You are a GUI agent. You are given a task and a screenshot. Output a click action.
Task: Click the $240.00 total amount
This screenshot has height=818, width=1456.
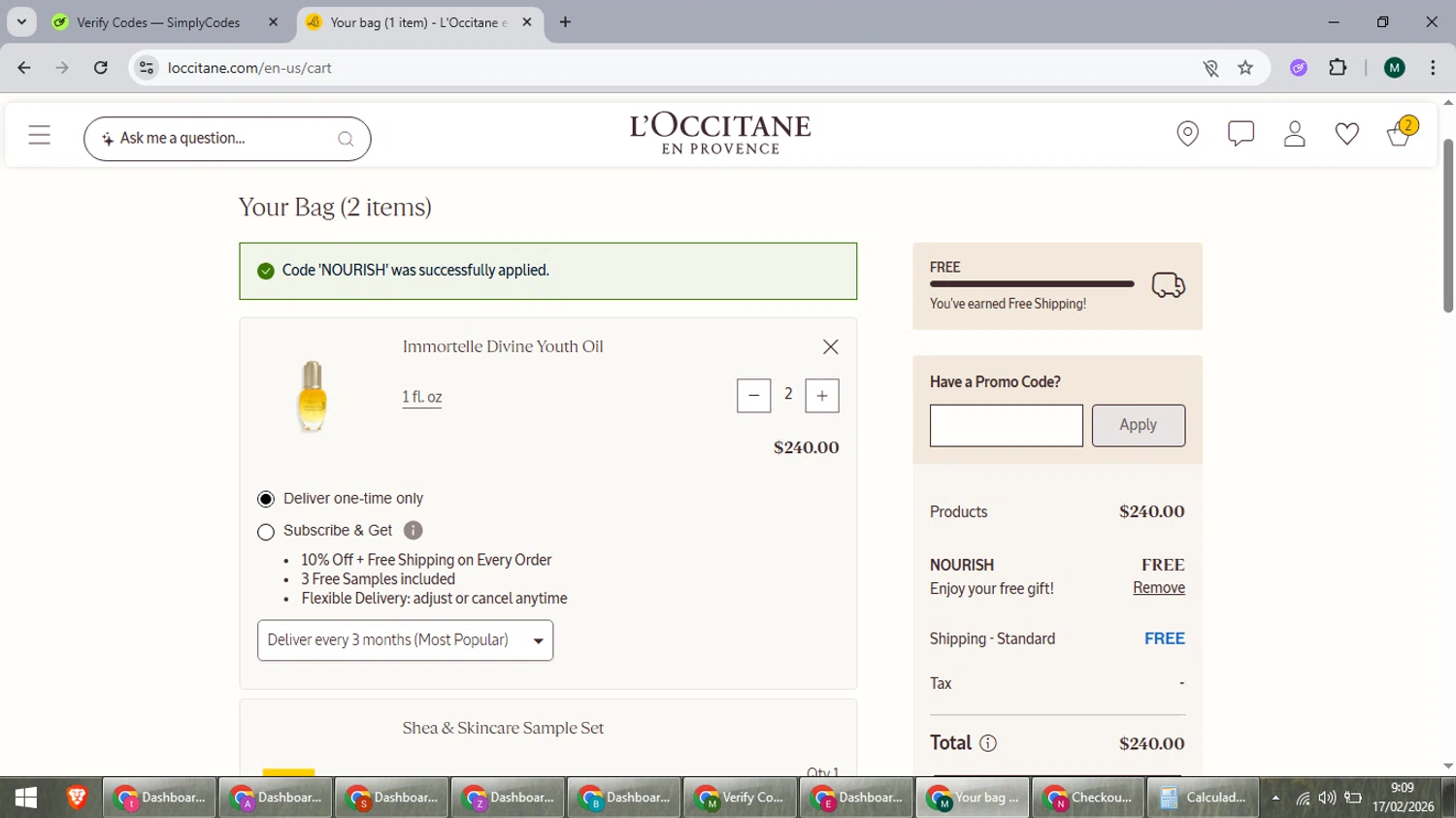tap(1151, 744)
